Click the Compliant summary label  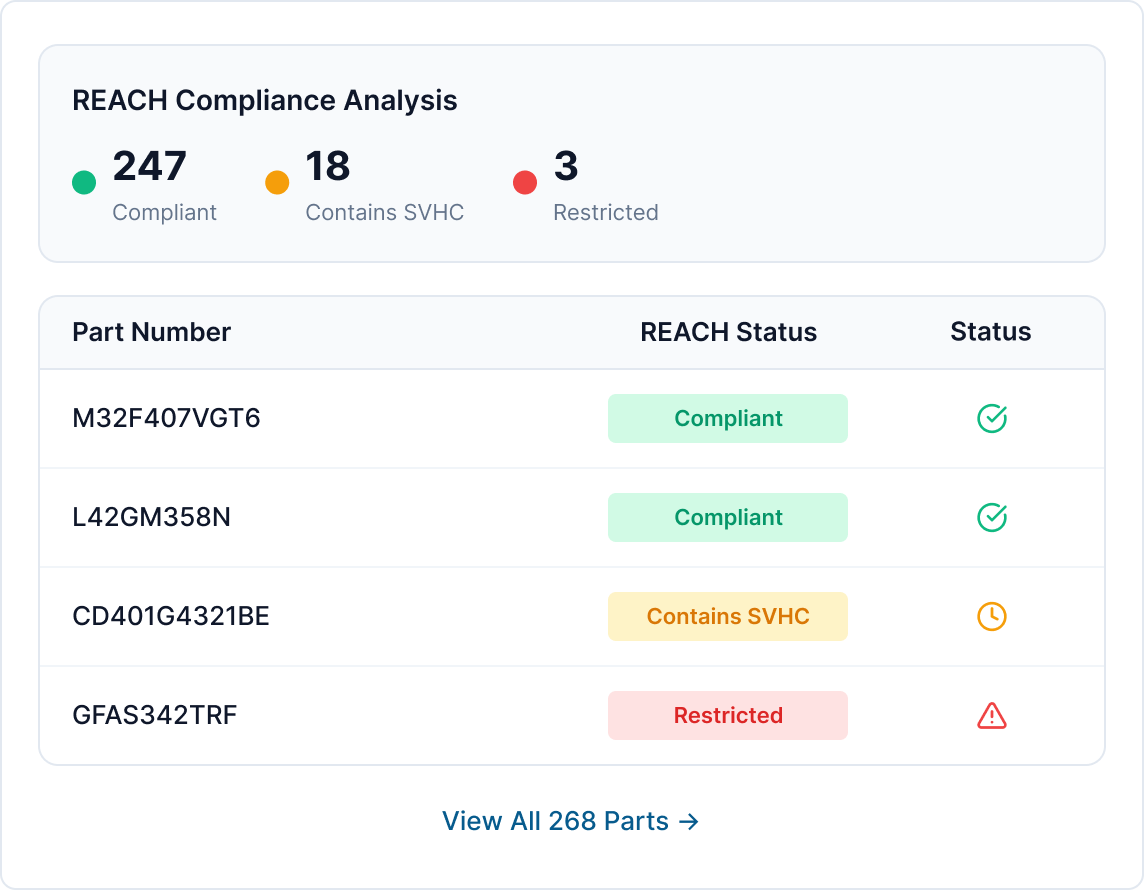coord(164,212)
